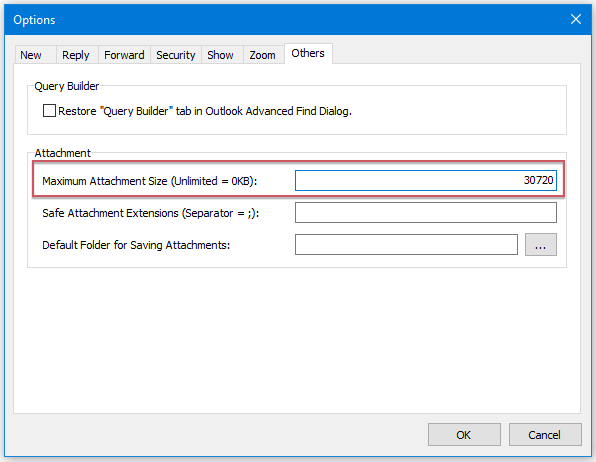The width and height of the screenshot is (596, 462).
Task: Confirm settings with OK button
Action: pyautogui.click(x=464, y=434)
